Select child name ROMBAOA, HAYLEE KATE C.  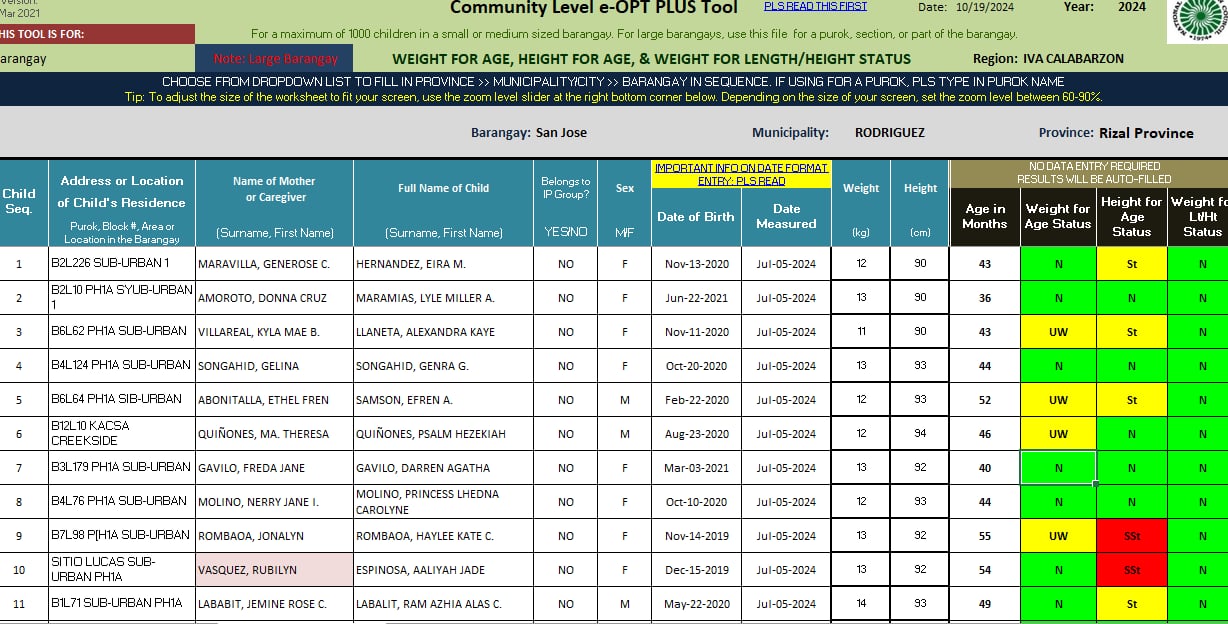[444, 536]
